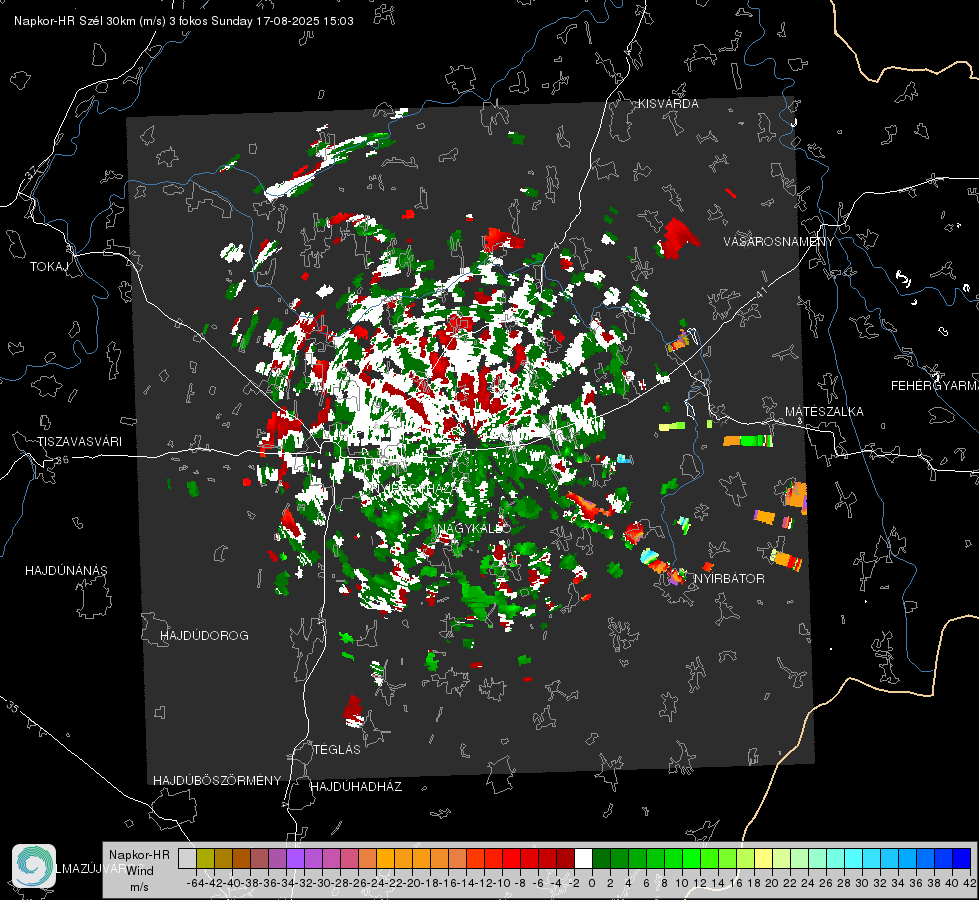Click the 'Wind' legend label
979x900 pixels.
(x=140, y=870)
